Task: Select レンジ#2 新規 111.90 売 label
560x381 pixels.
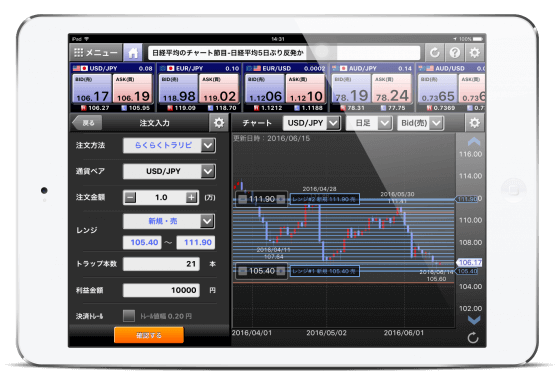Action: coord(324,199)
